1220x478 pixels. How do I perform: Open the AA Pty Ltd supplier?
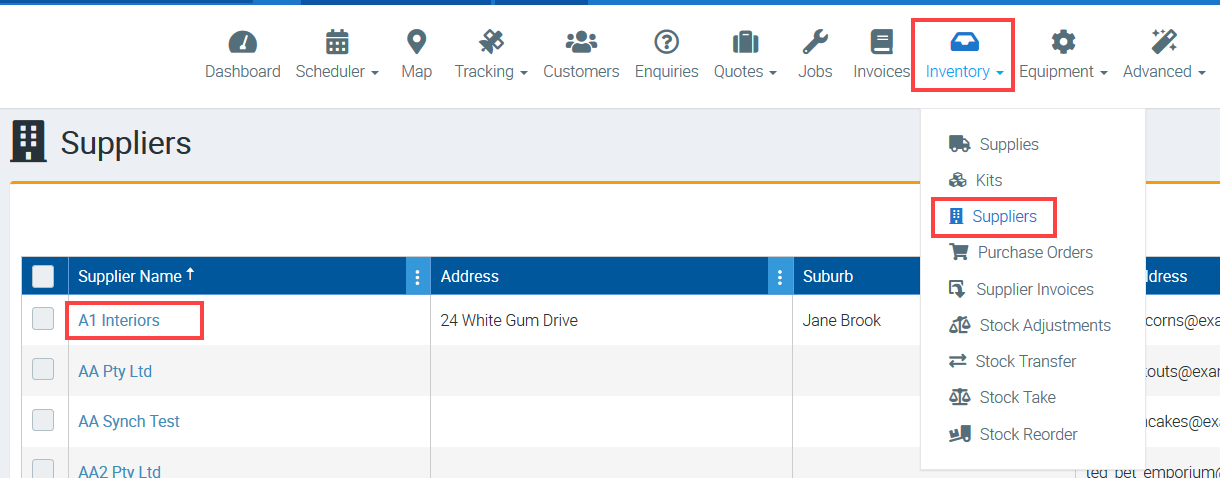[115, 371]
